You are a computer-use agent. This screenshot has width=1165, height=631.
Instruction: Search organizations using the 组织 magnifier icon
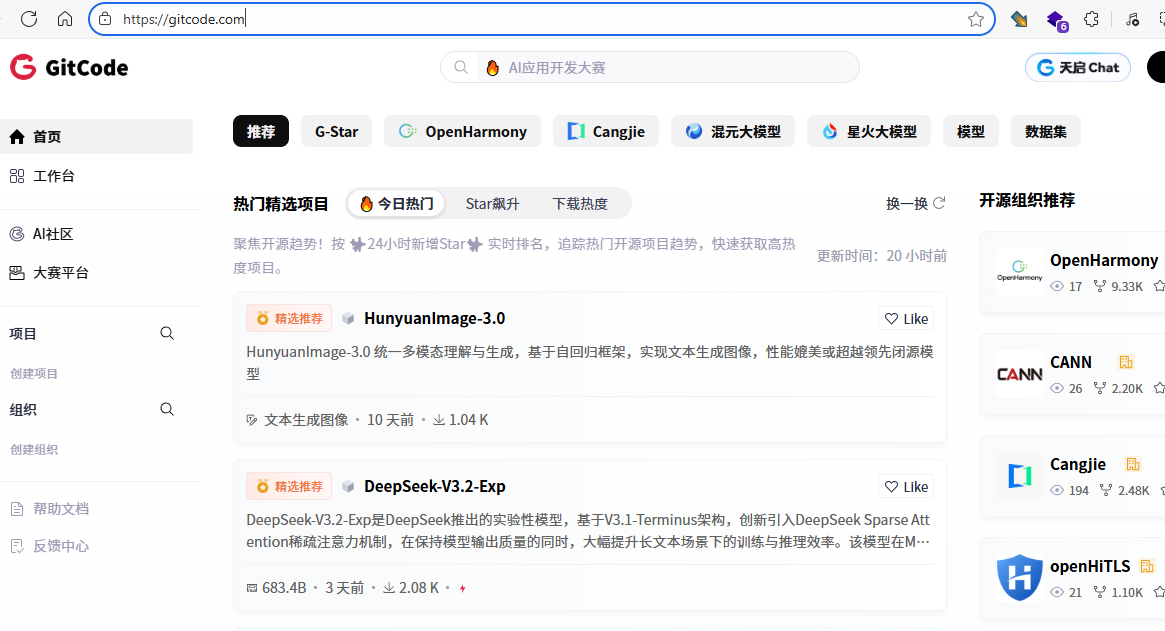[167, 410]
